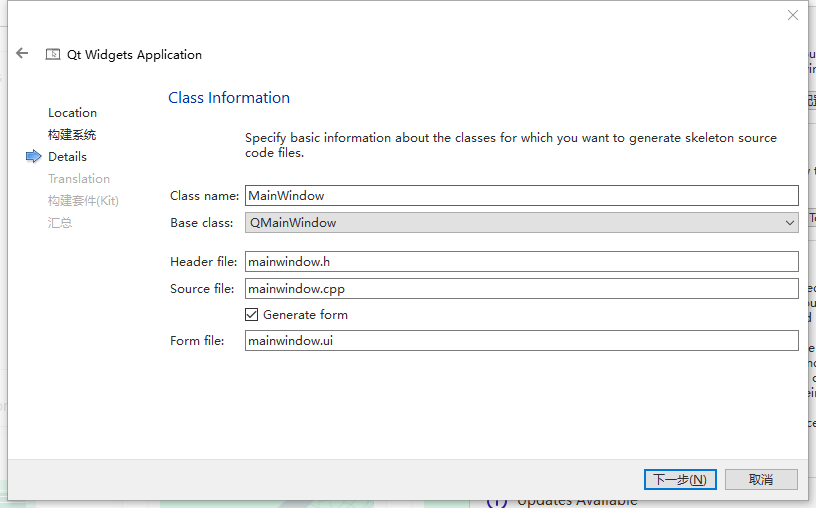Click the Class Information heading
Viewport: 816px width, 508px height.
click(x=229, y=98)
